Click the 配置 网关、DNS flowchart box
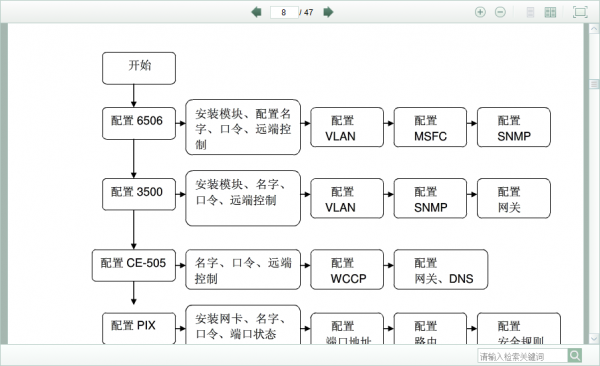This screenshot has width=600, height=366. point(441,269)
